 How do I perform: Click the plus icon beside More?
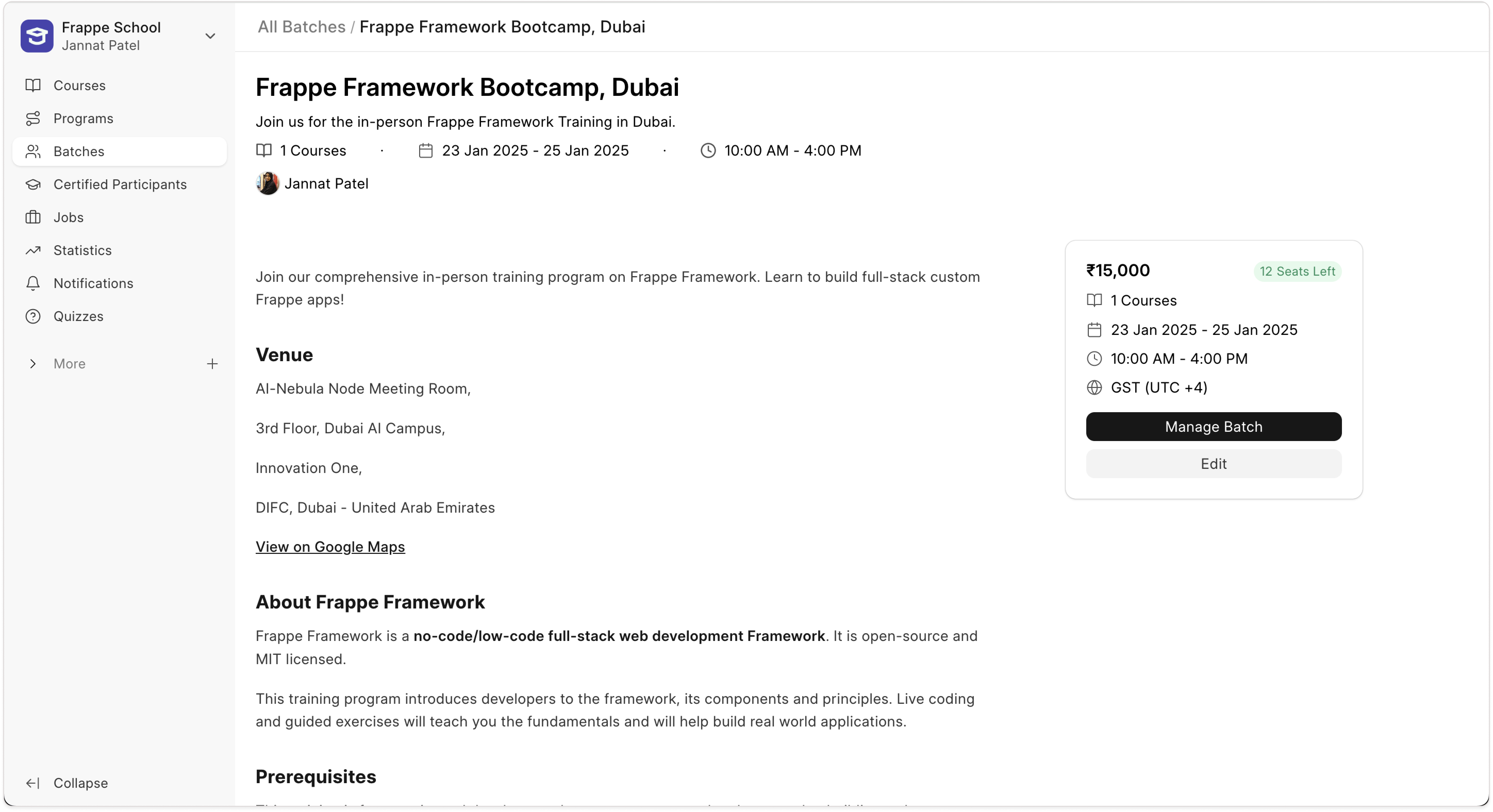click(212, 364)
